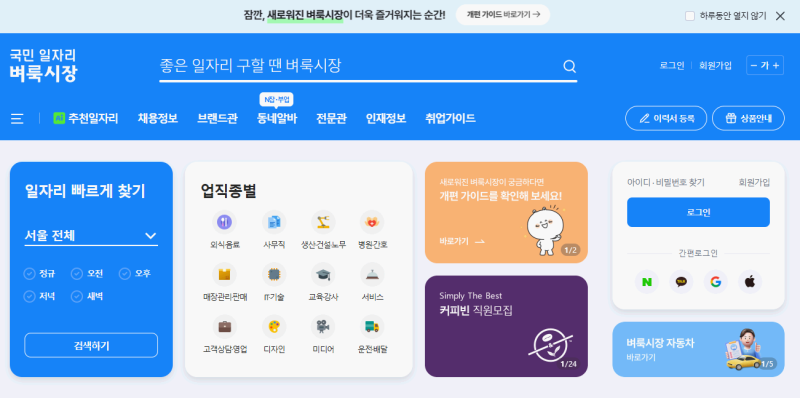Select the 사무직 job category icon
800x398 pixels.
(x=274, y=222)
